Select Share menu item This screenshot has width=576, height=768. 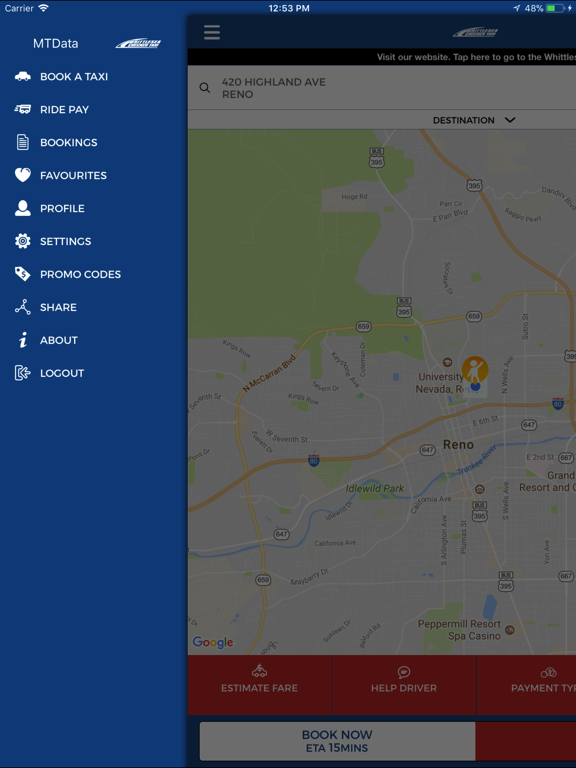pyautogui.click(x=93, y=307)
